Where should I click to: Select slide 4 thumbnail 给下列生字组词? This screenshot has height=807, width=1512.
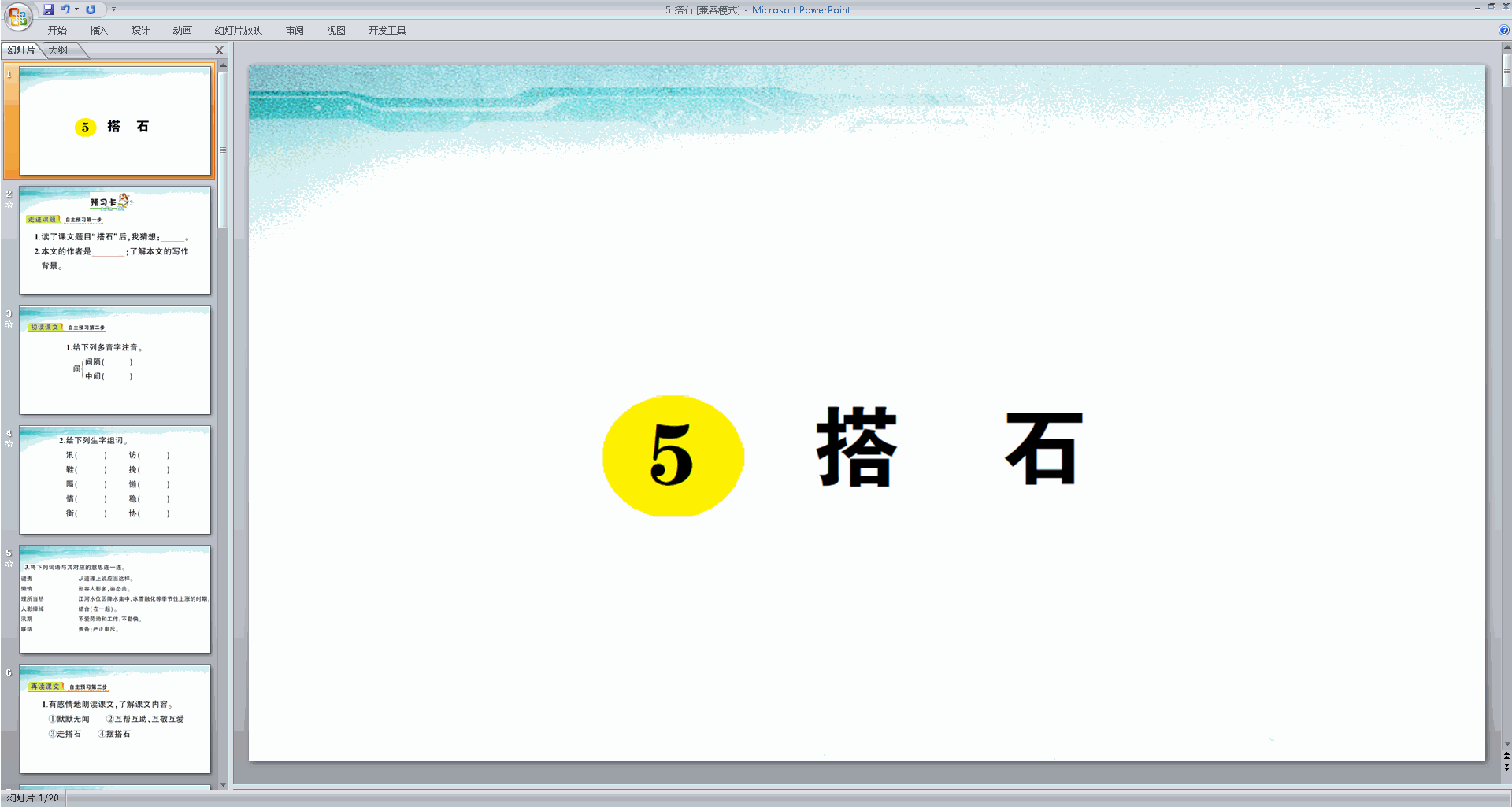[115, 480]
